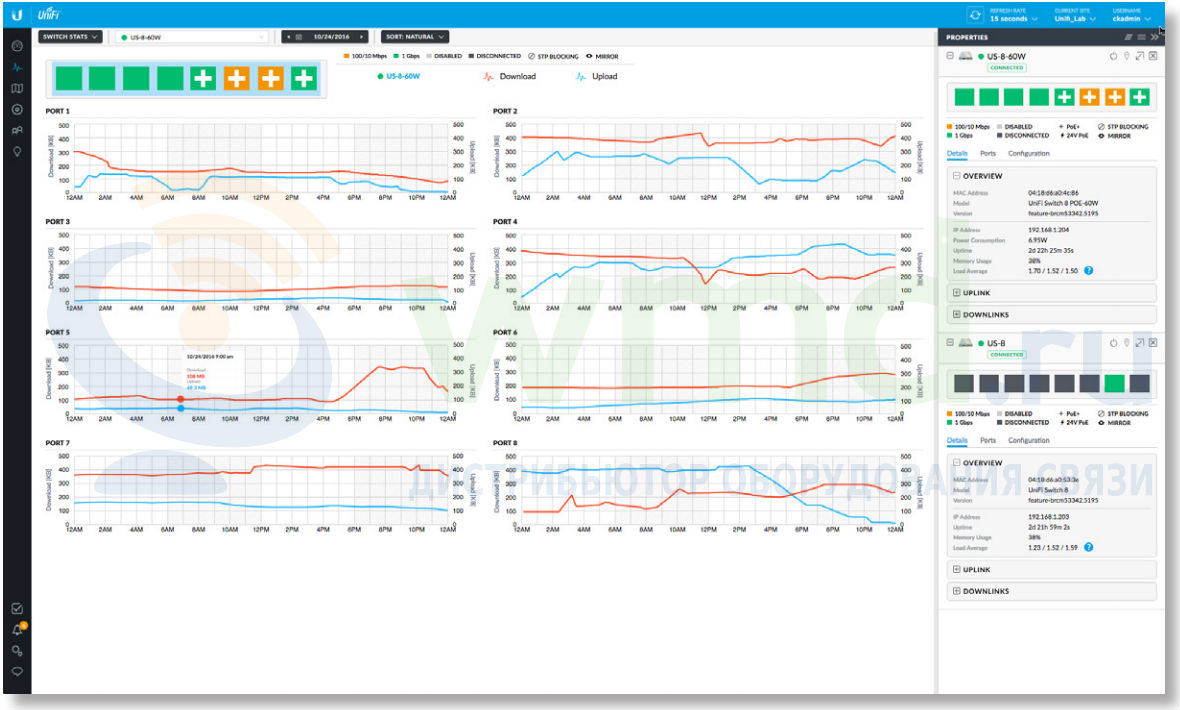Screen dimensions: 1180x710
Task: Click the red download data point on Port 5 chart
Action: click(181, 399)
